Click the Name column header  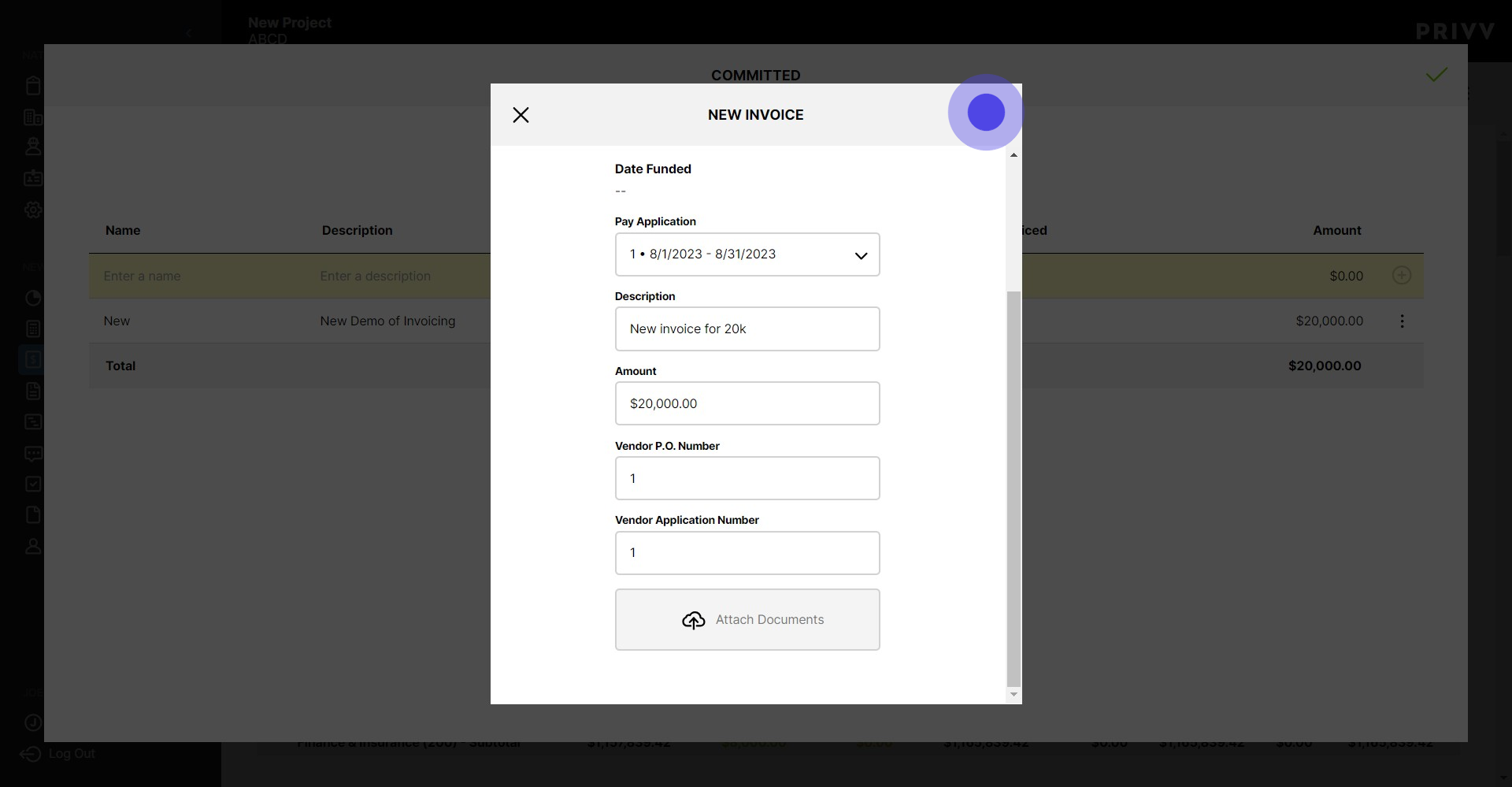tap(123, 231)
